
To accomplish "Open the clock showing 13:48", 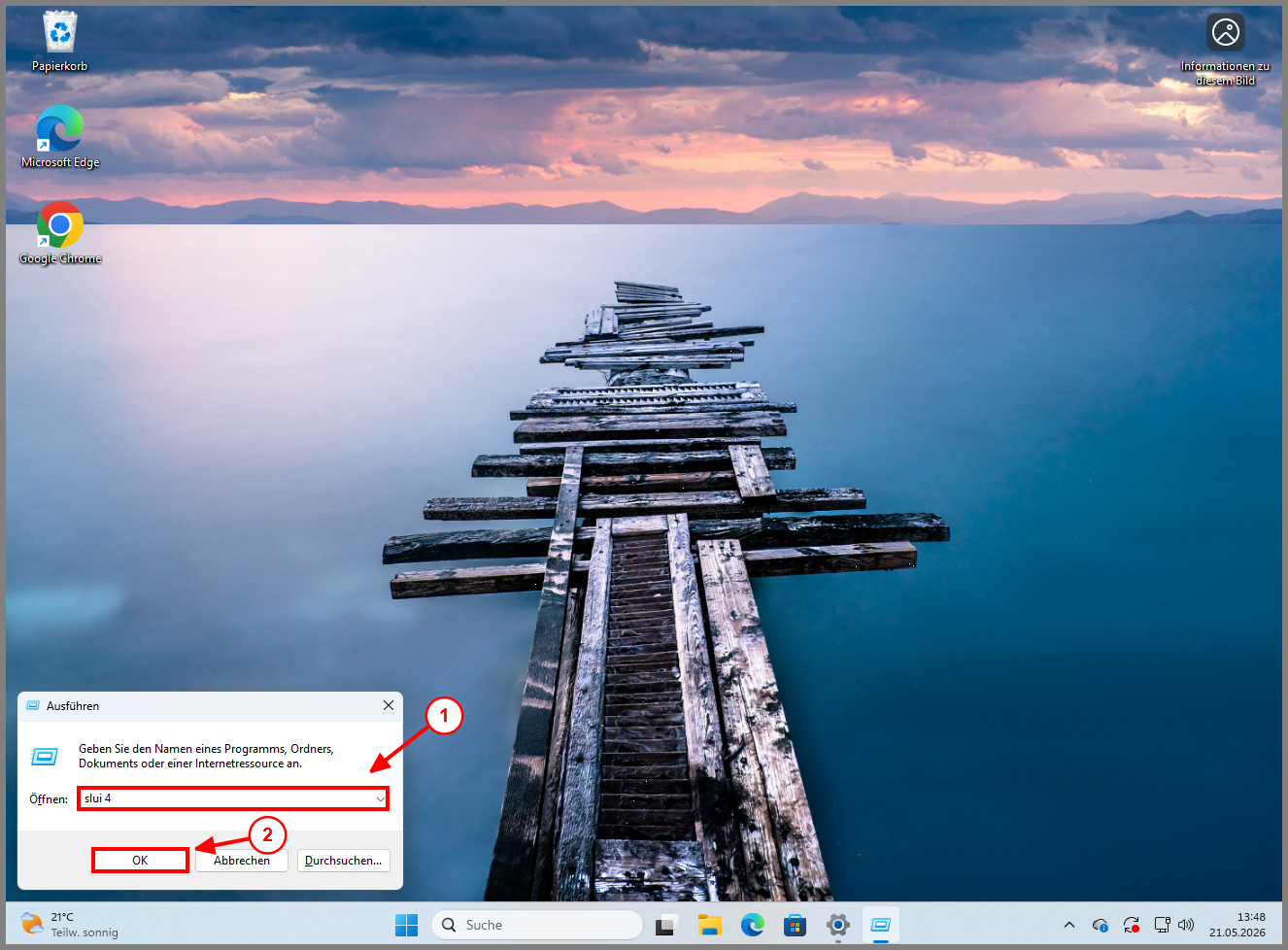I will point(1237,925).
